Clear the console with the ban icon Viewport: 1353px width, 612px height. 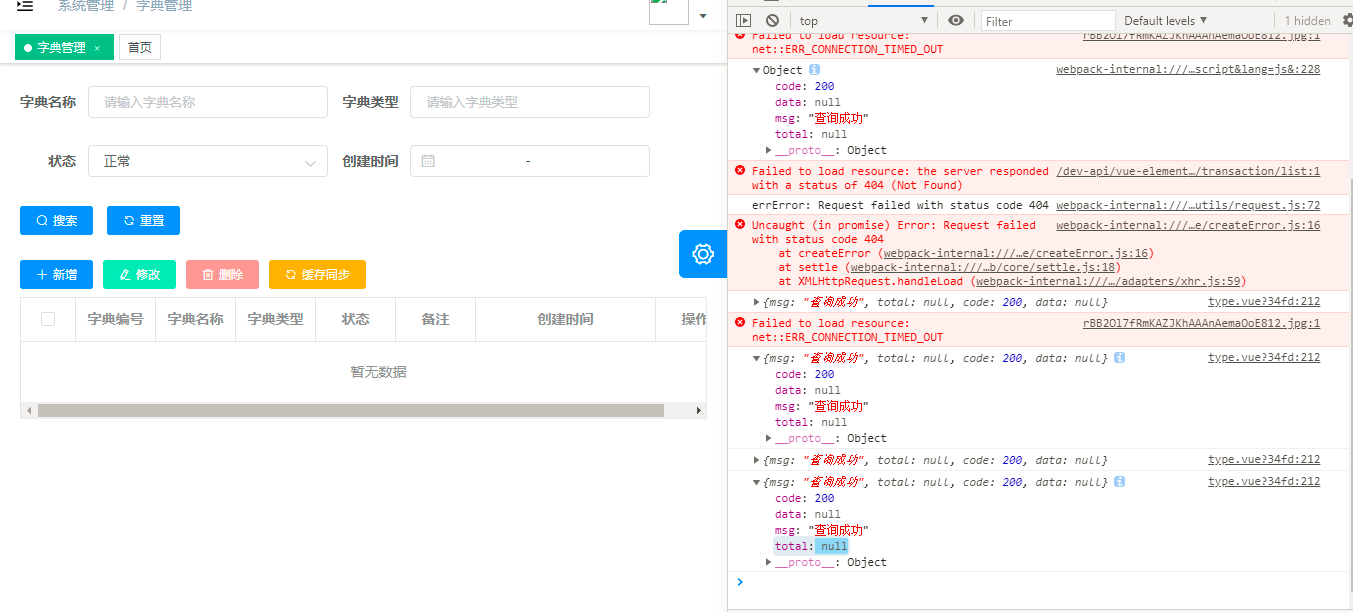pyautogui.click(x=772, y=20)
